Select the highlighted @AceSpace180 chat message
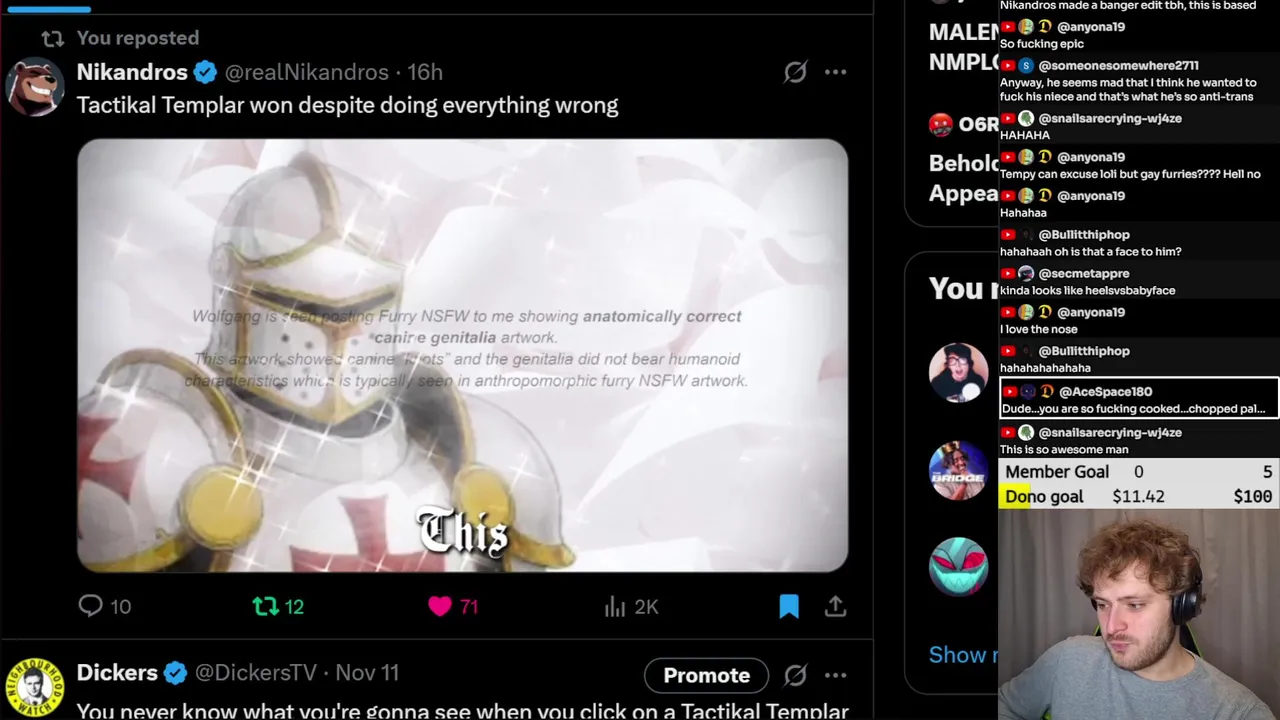This screenshot has width=1280, height=720. click(1139, 399)
